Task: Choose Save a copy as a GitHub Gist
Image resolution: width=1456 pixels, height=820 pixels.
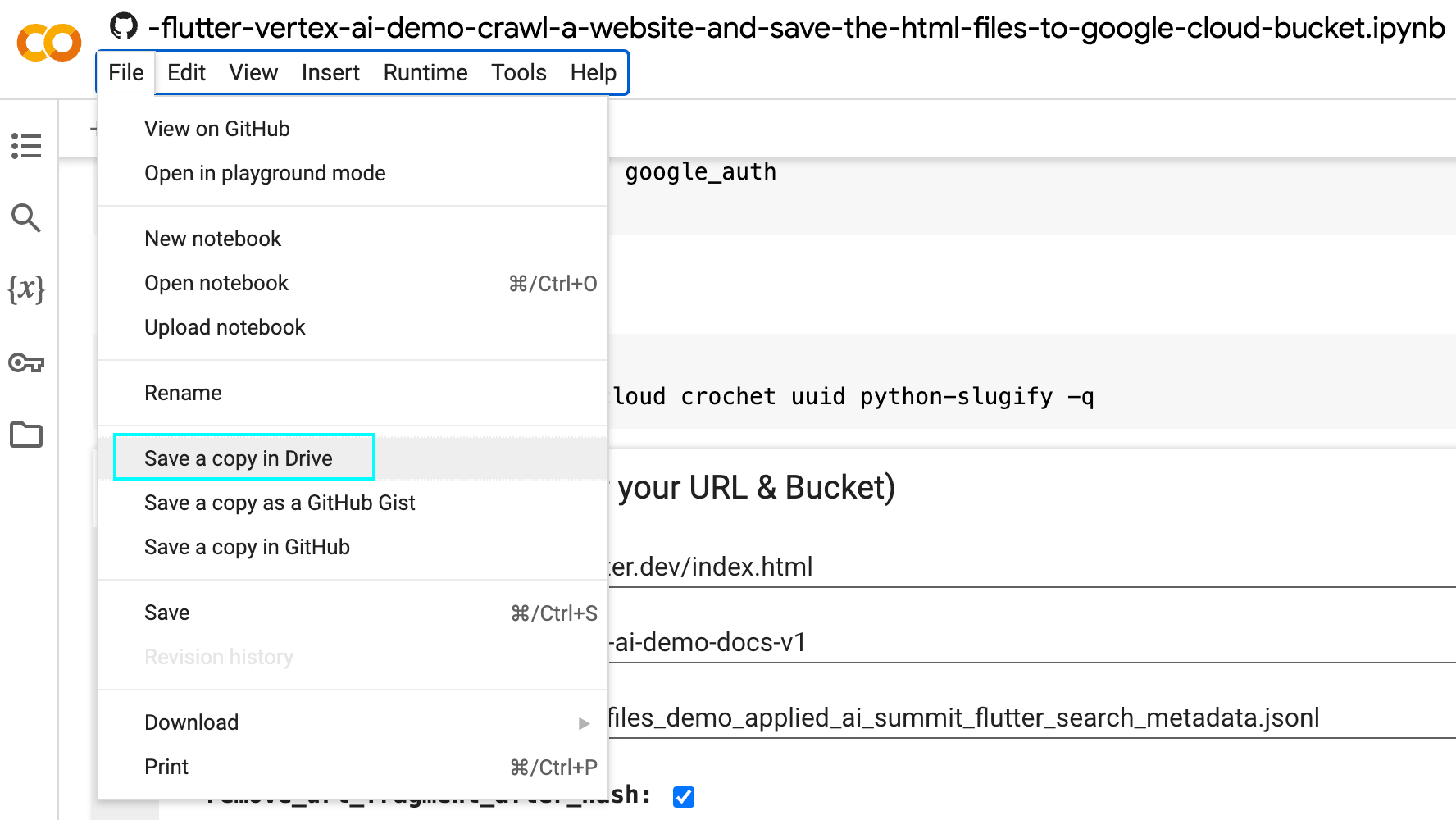Action: 280,503
